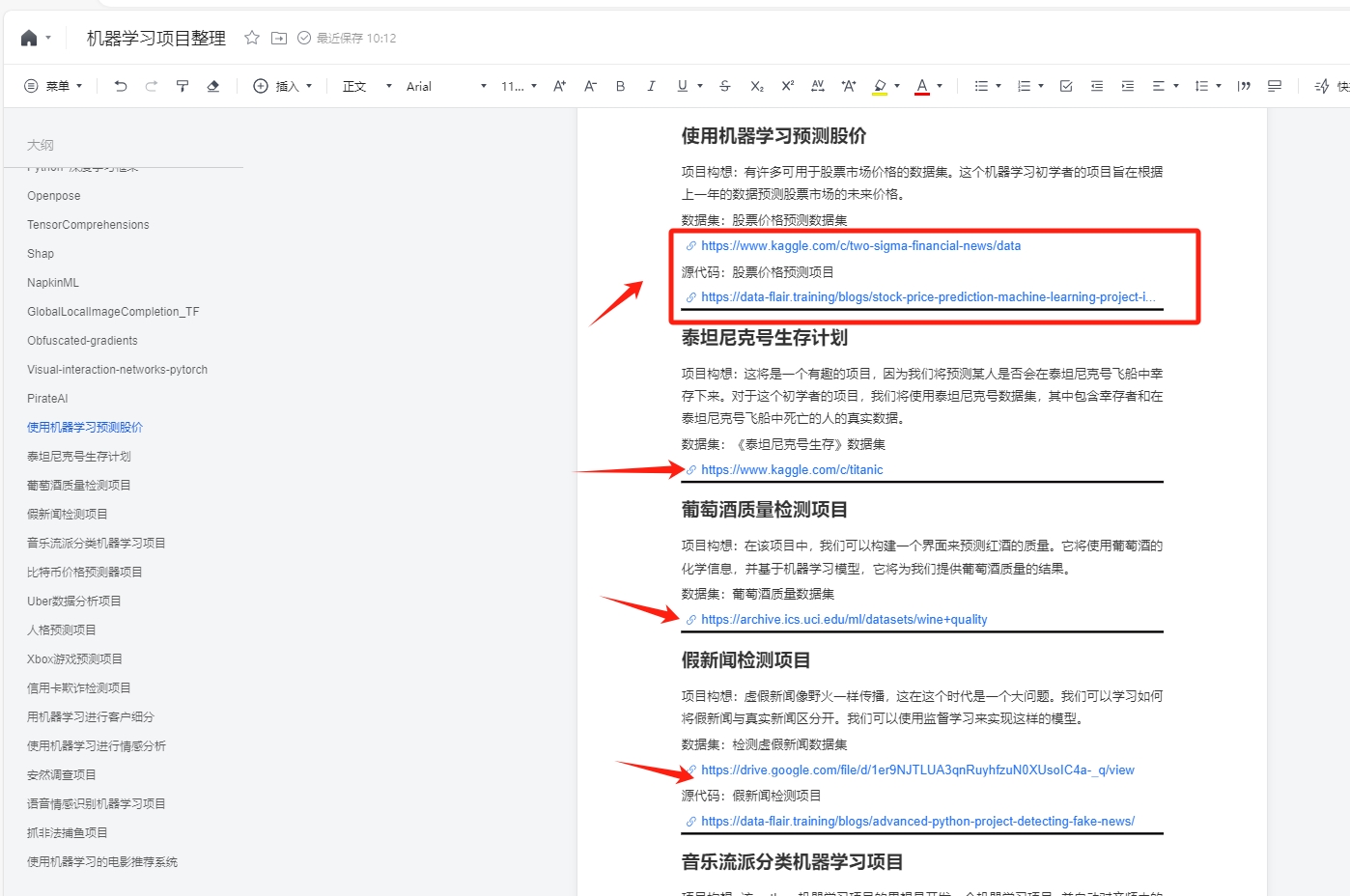Open the two-sigma-financial-news kaggle link
The width and height of the screenshot is (1350, 896).
click(860, 246)
